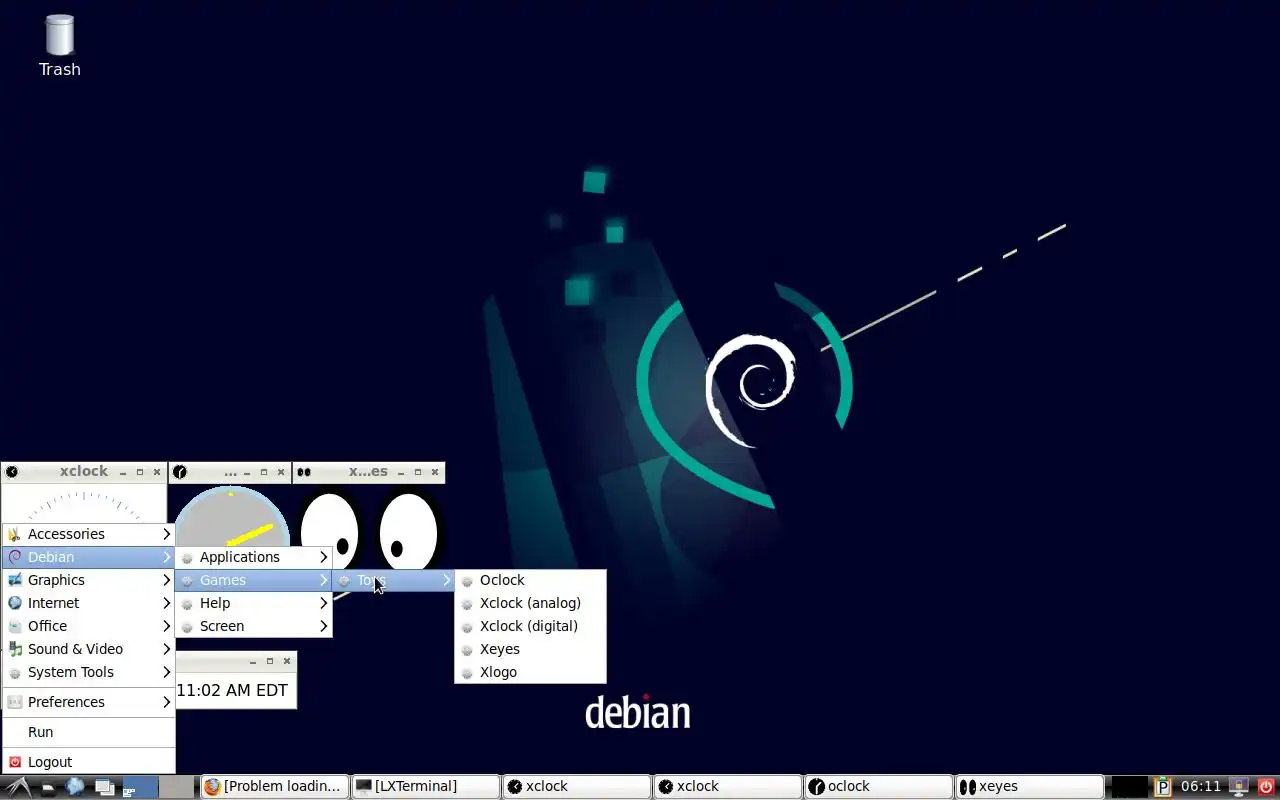Activate the oclock taskbar button
Screen dimensions: 1280x800
point(879,787)
